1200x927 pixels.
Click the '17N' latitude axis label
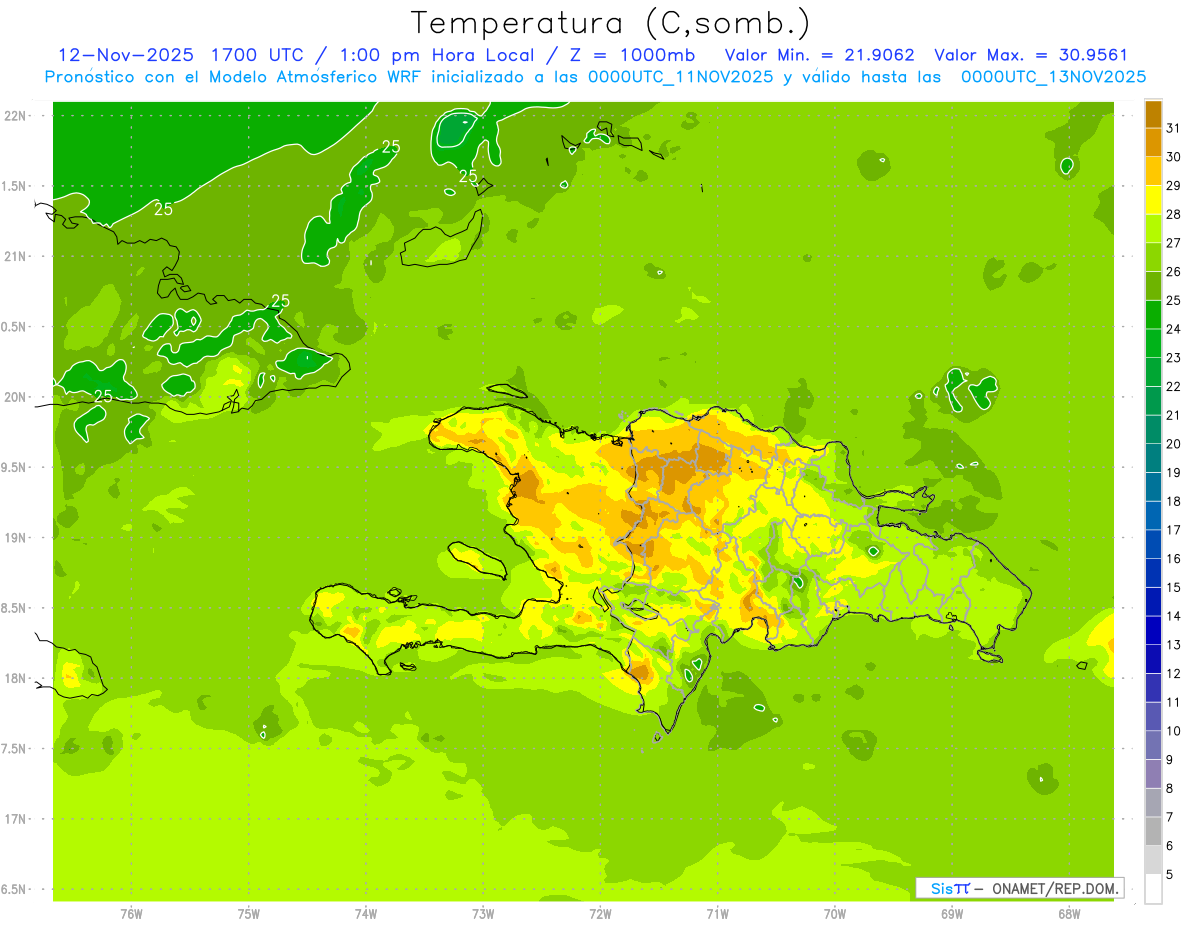tap(17, 819)
